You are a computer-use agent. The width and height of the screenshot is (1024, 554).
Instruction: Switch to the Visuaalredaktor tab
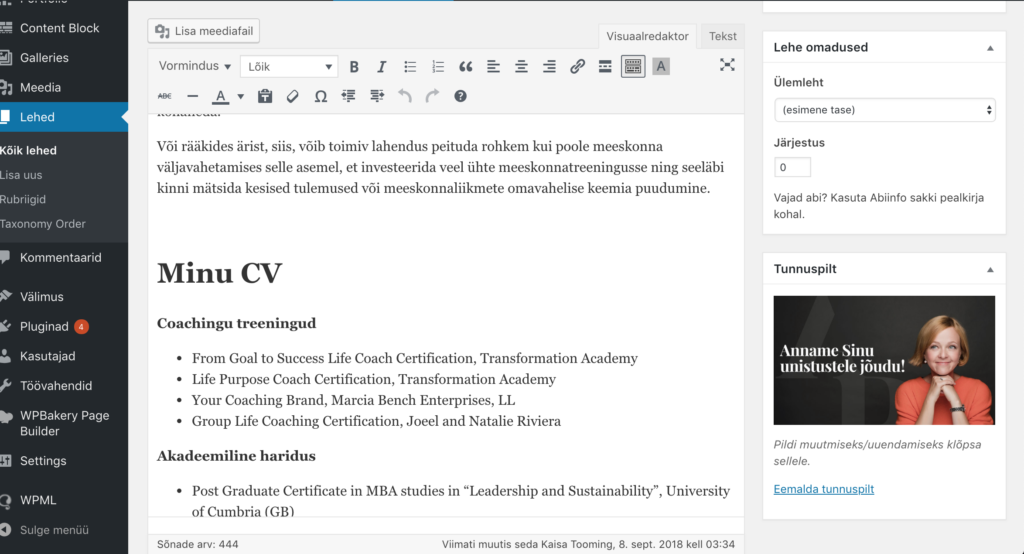pos(647,36)
